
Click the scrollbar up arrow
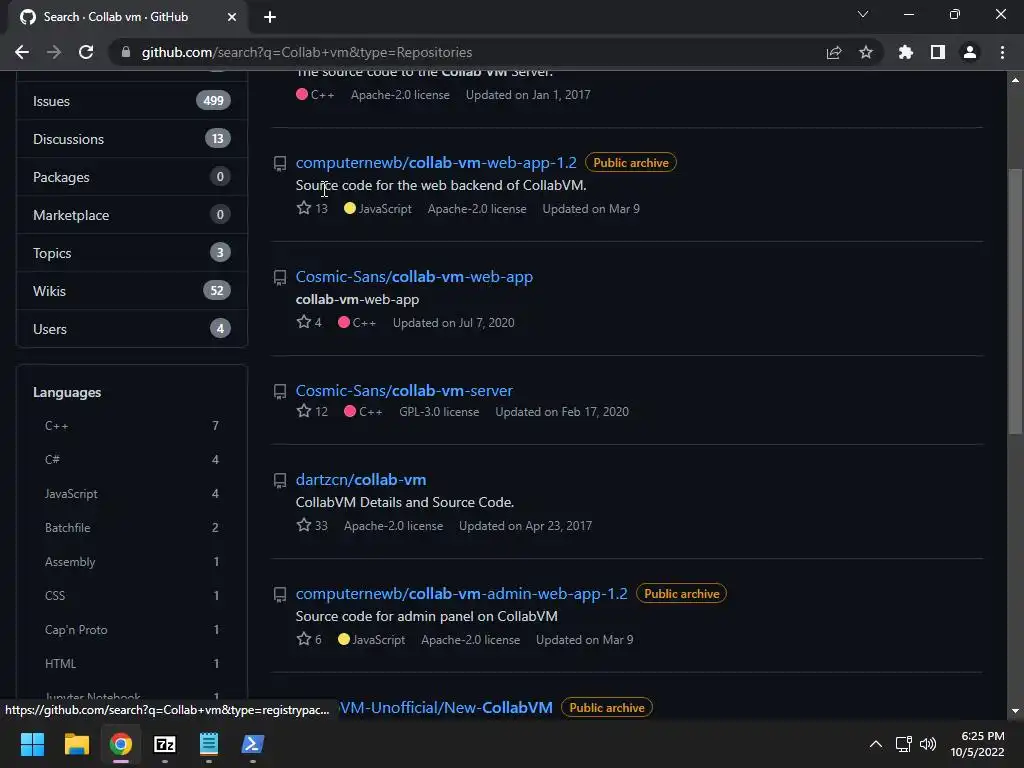click(x=1015, y=80)
